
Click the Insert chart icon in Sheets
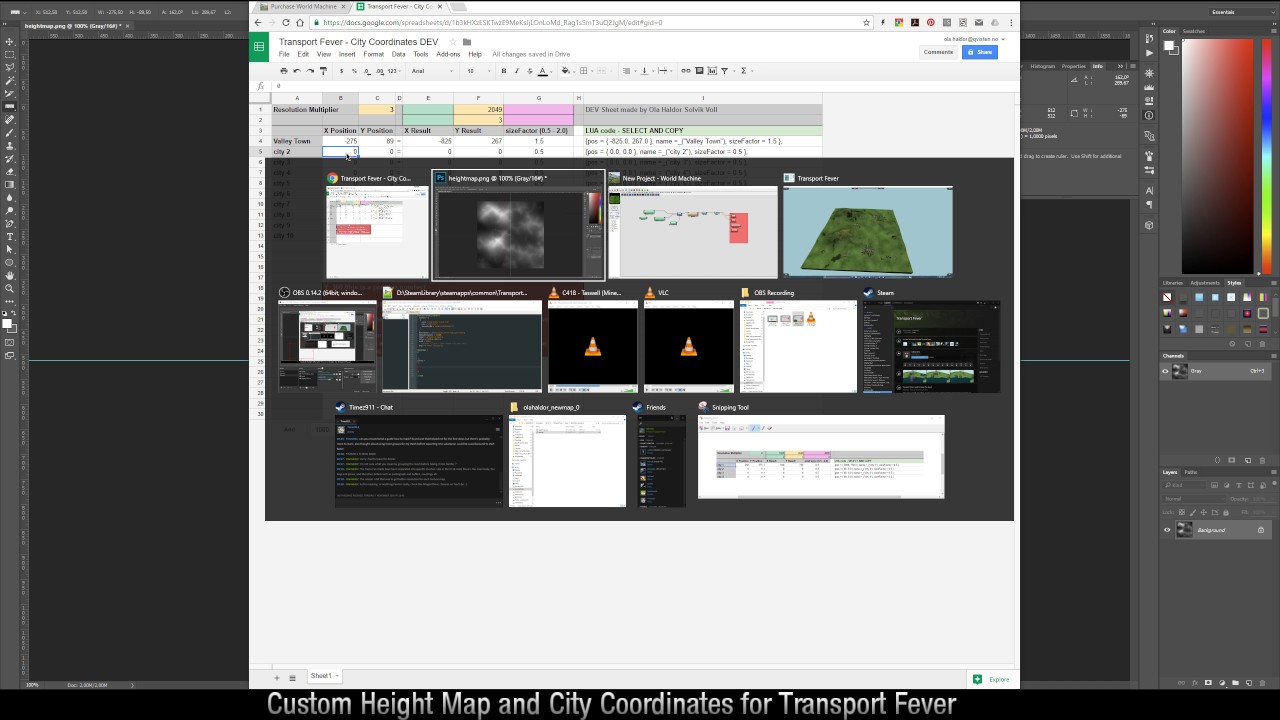712,71
